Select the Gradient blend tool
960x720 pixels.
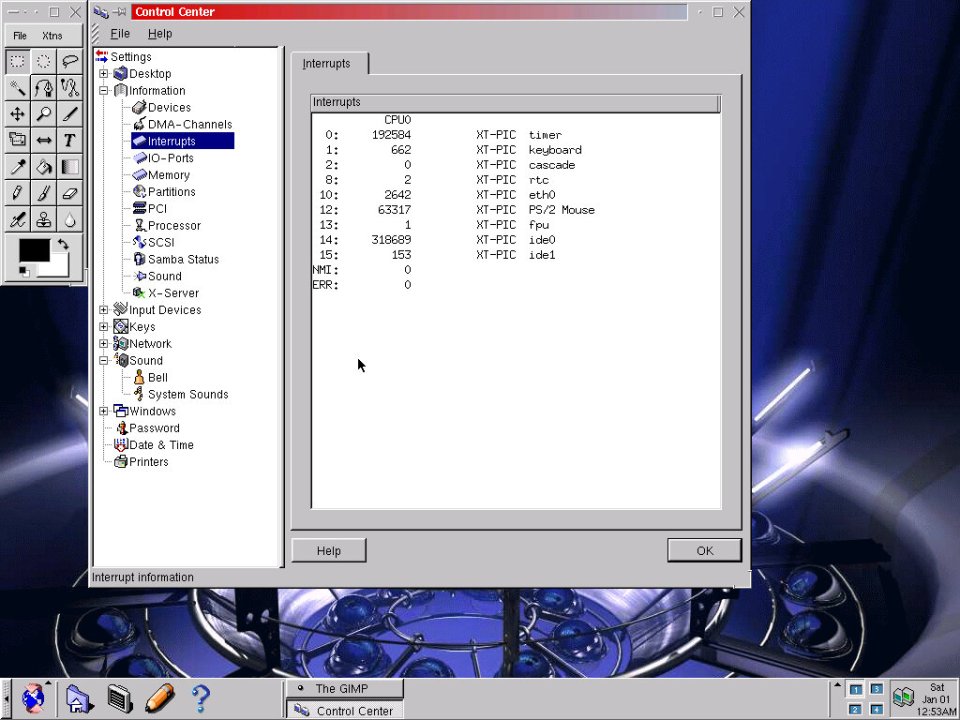69,167
